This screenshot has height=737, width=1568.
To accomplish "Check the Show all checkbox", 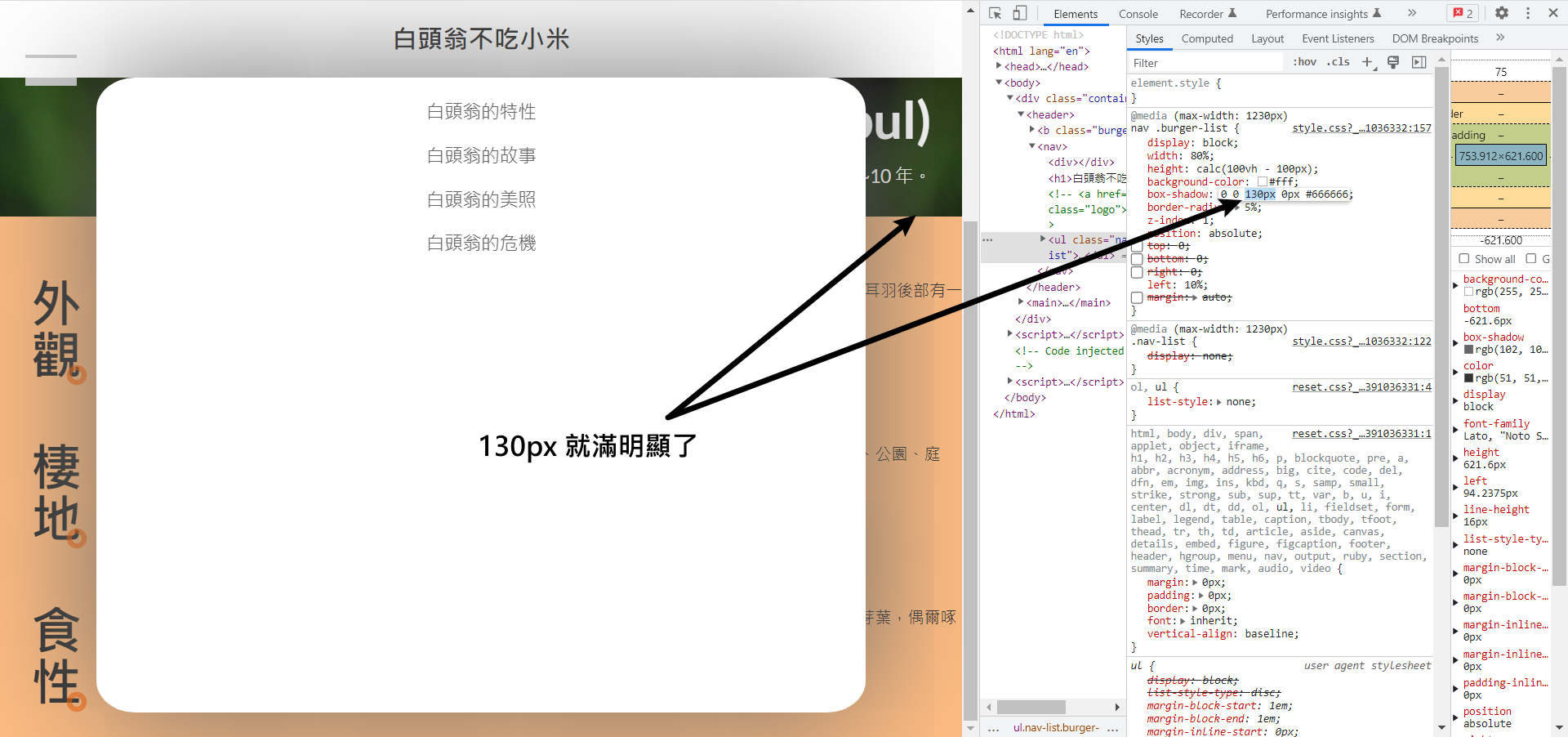I will (1464, 259).
